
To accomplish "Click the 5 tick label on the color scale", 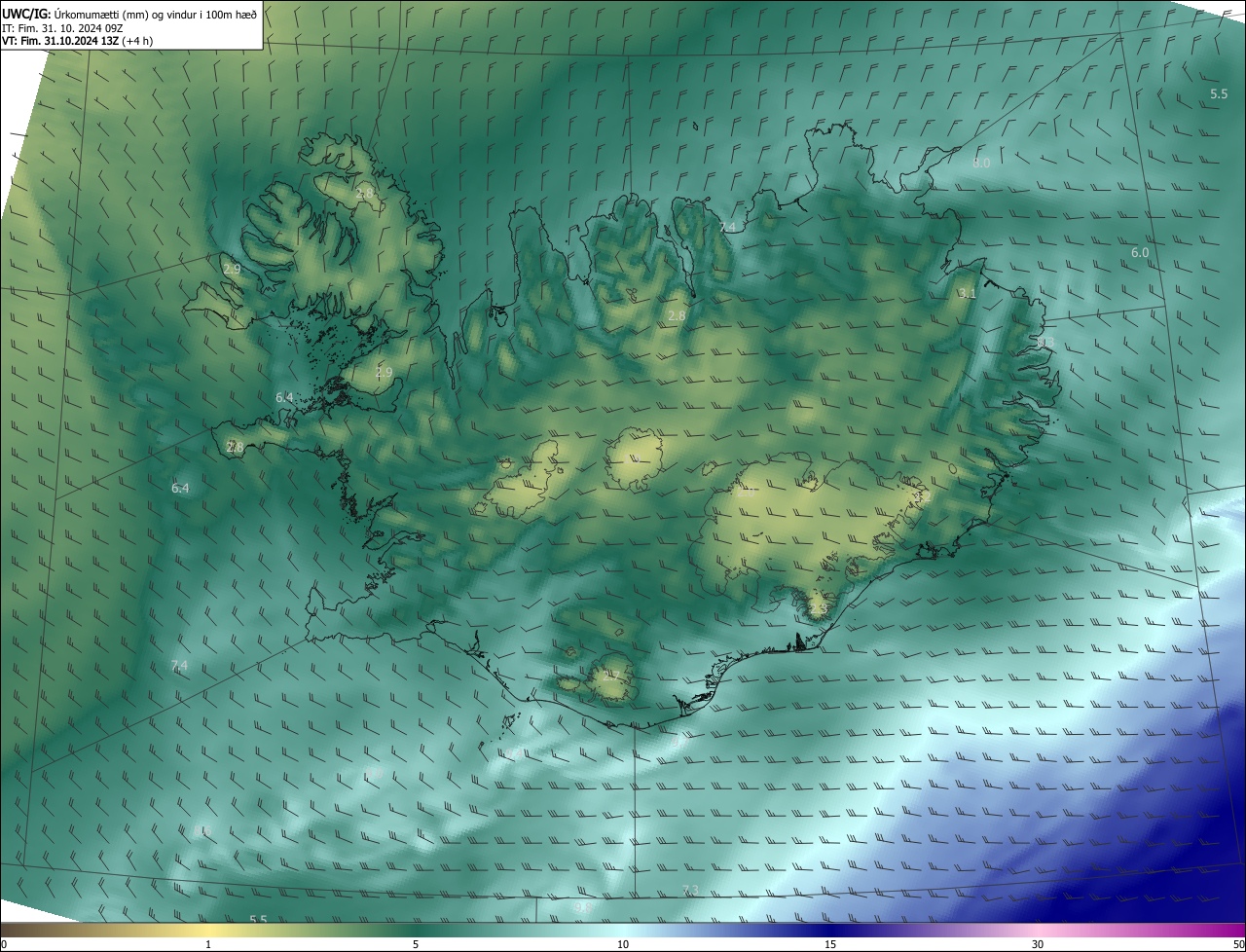I will [416, 944].
